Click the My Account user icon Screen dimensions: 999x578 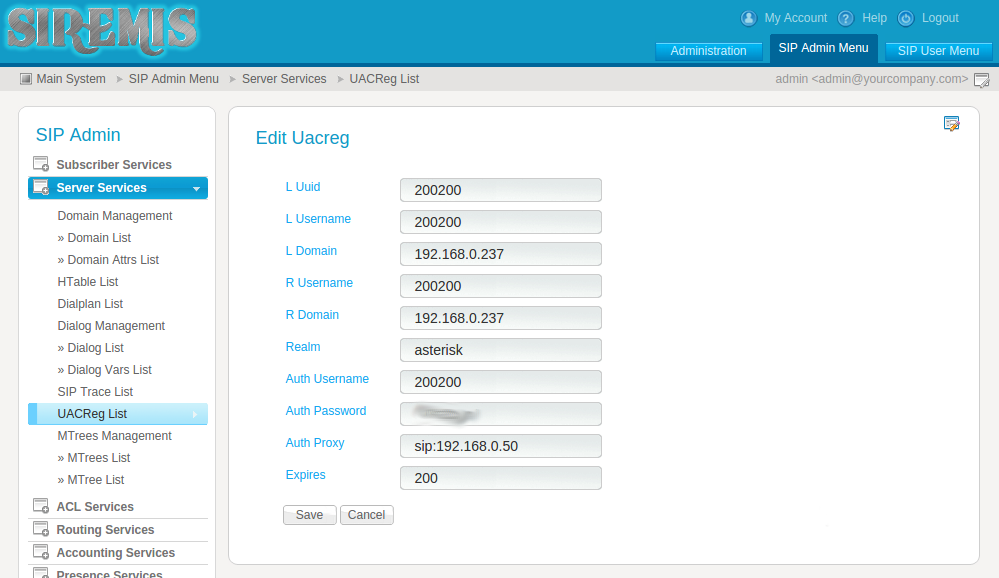coord(749,18)
